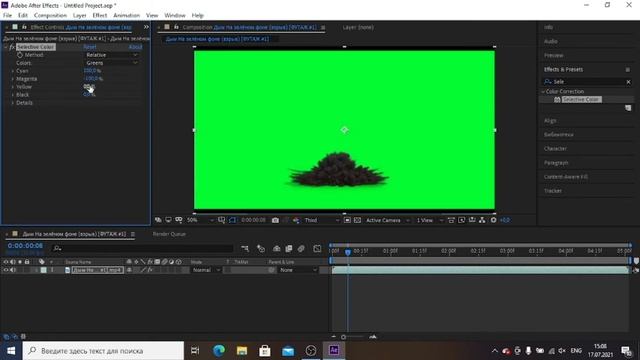Open the Content-Aware Fill panel

pos(566,177)
